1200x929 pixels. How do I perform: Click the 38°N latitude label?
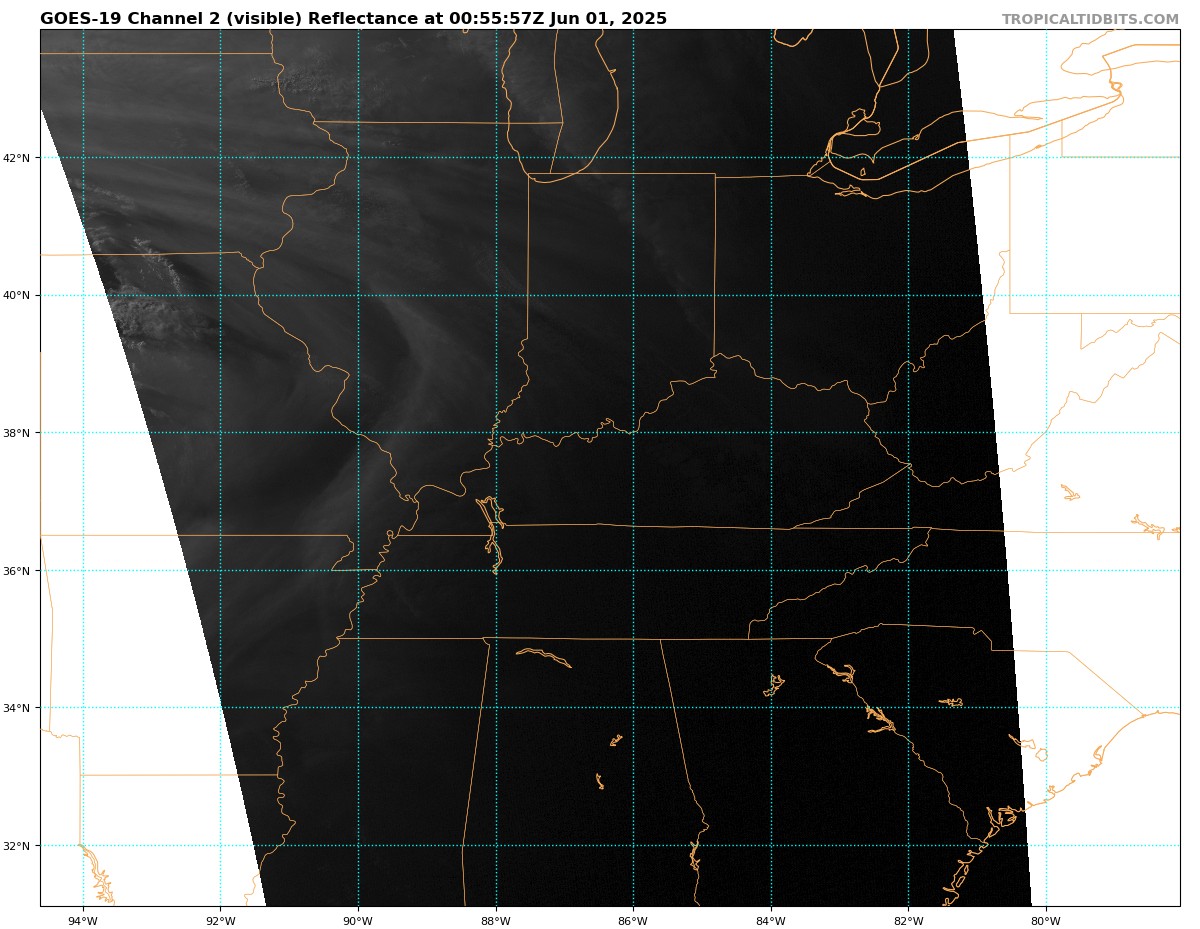click(17, 433)
